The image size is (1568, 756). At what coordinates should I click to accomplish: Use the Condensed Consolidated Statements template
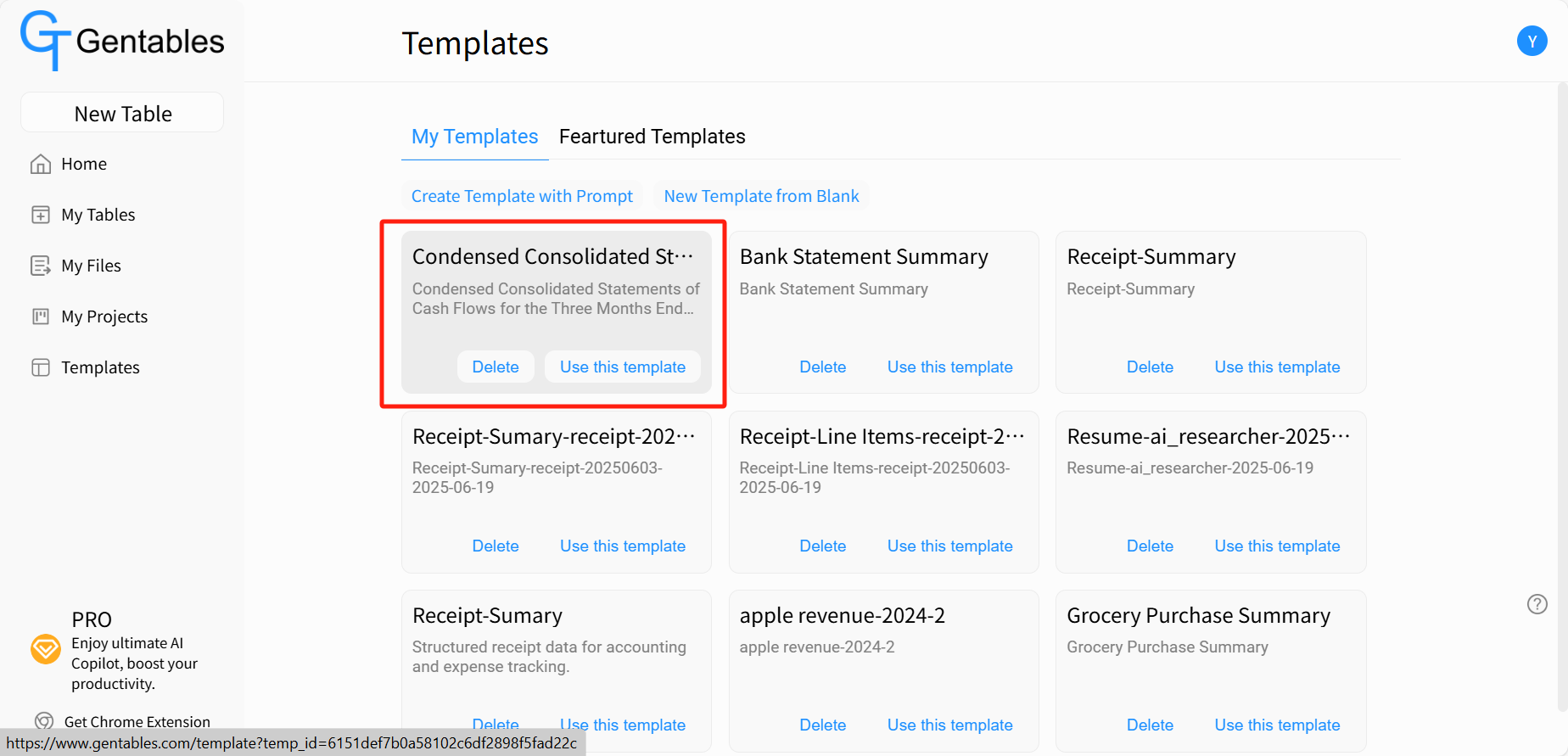click(x=622, y=367)
